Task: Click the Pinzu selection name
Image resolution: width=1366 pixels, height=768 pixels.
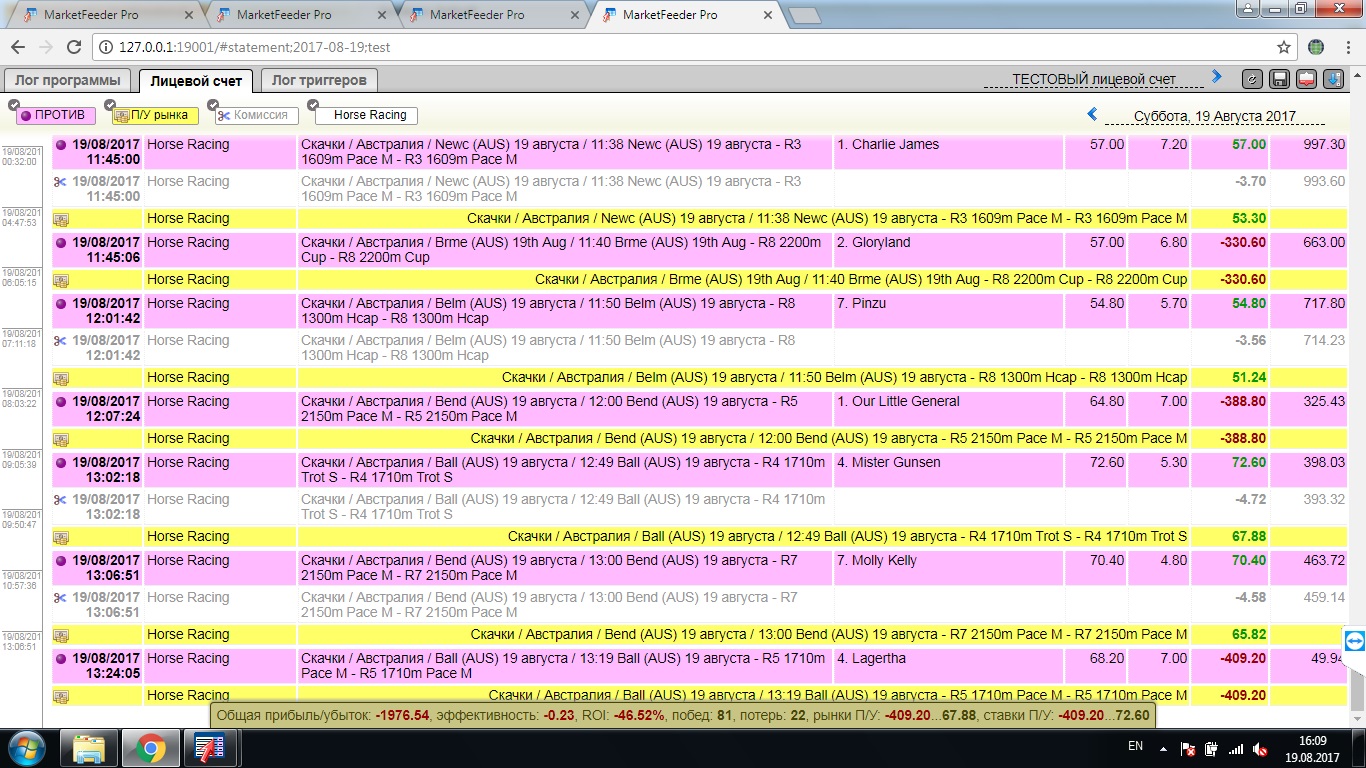Action: pyautogui.click(x=862, y=304)
